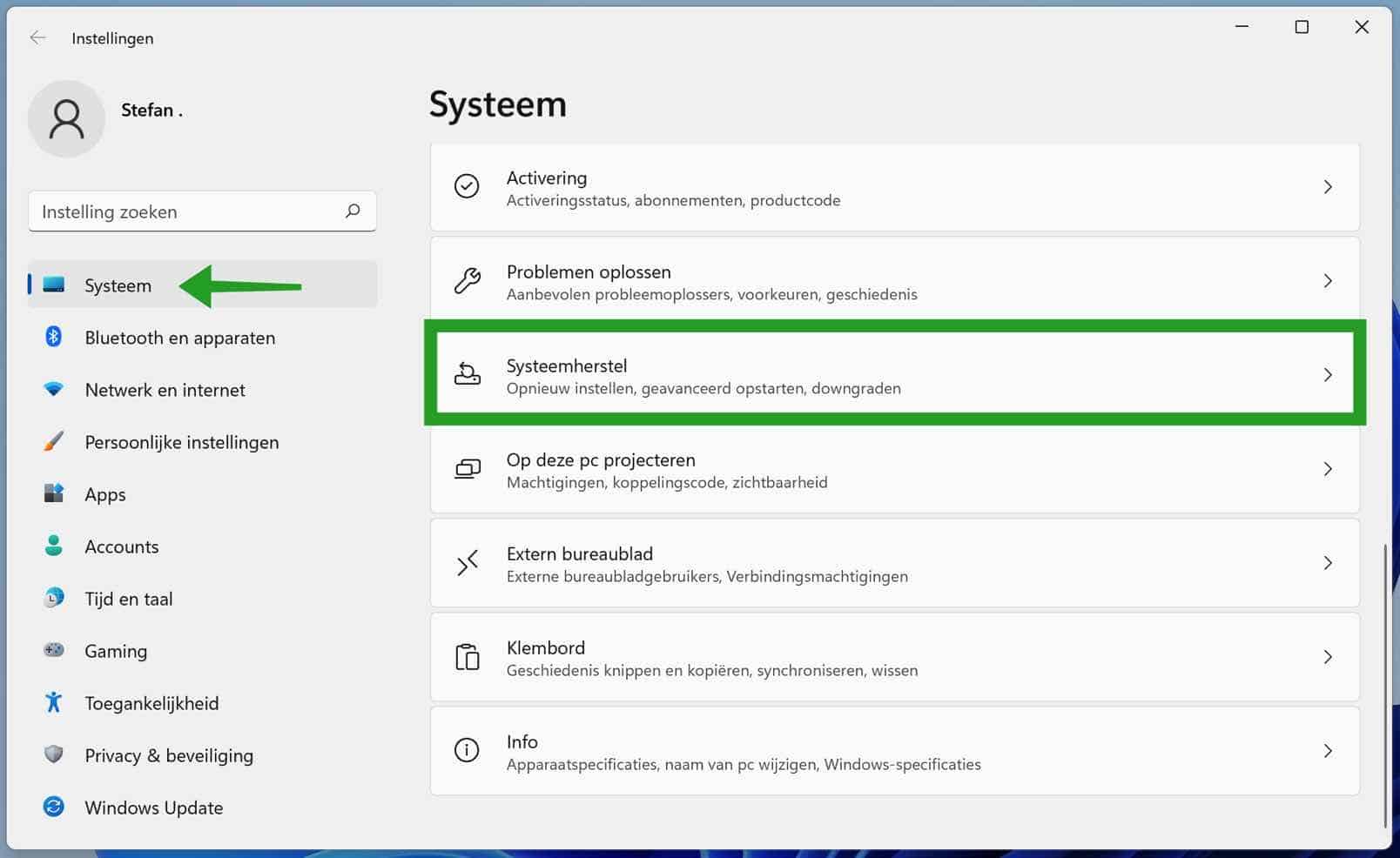Expand the Activering chevron arrow
Viewport: 1400px width, 858px height.
[1328, 187]
